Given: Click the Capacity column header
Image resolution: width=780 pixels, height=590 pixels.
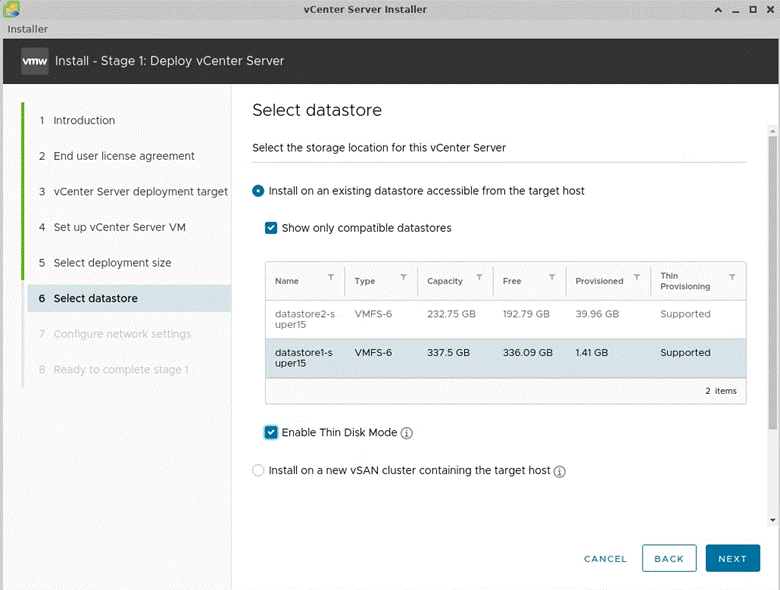Looking at the screenshot, I should [445, 281].
